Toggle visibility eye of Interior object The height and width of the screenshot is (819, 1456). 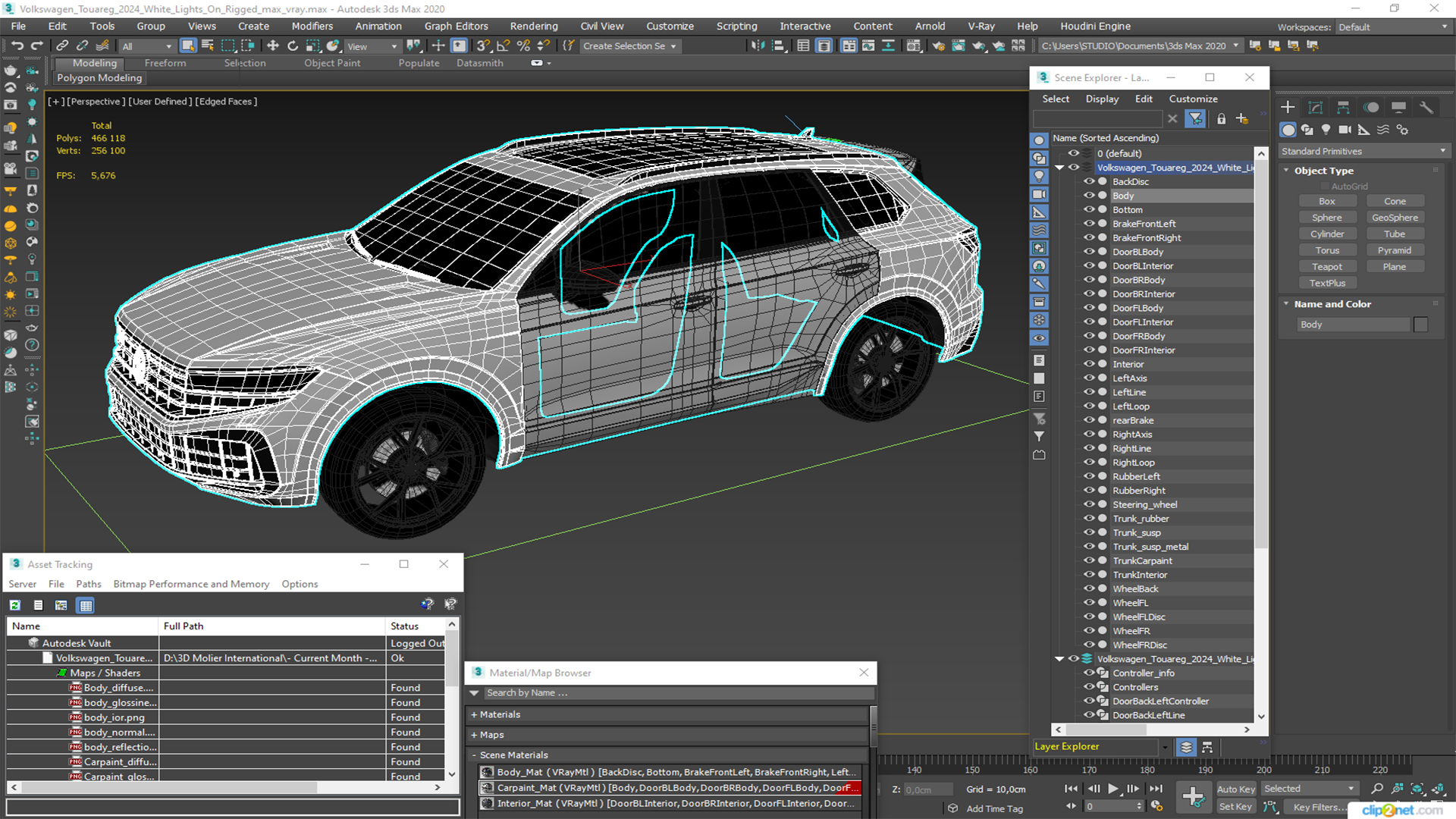(x=1089, y=364)
